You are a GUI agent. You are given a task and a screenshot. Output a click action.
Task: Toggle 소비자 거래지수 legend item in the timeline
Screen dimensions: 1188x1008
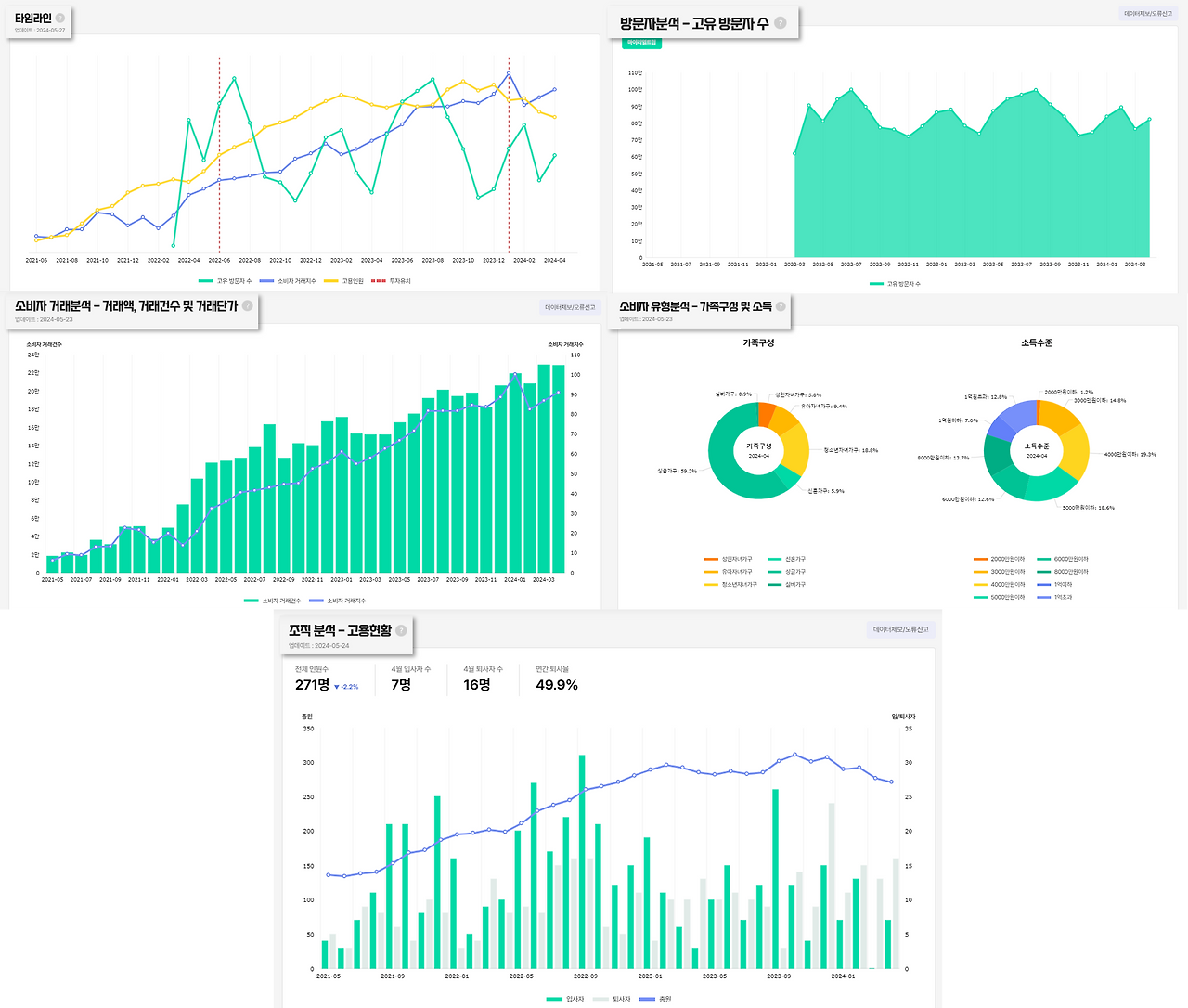pyautogui.click(x=288, y=281)
